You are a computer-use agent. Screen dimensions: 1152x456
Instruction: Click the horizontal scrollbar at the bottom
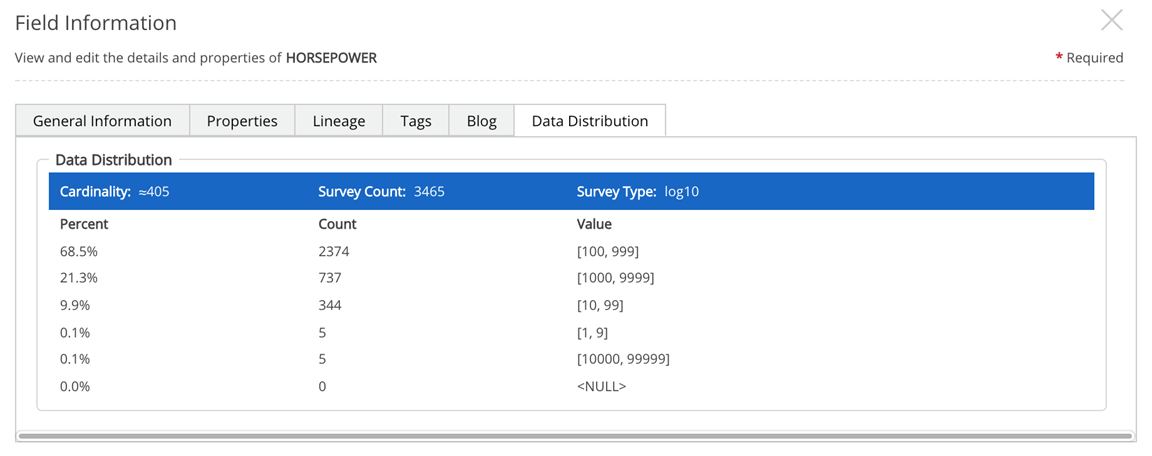pyautogui.click(x=575, y=436)
